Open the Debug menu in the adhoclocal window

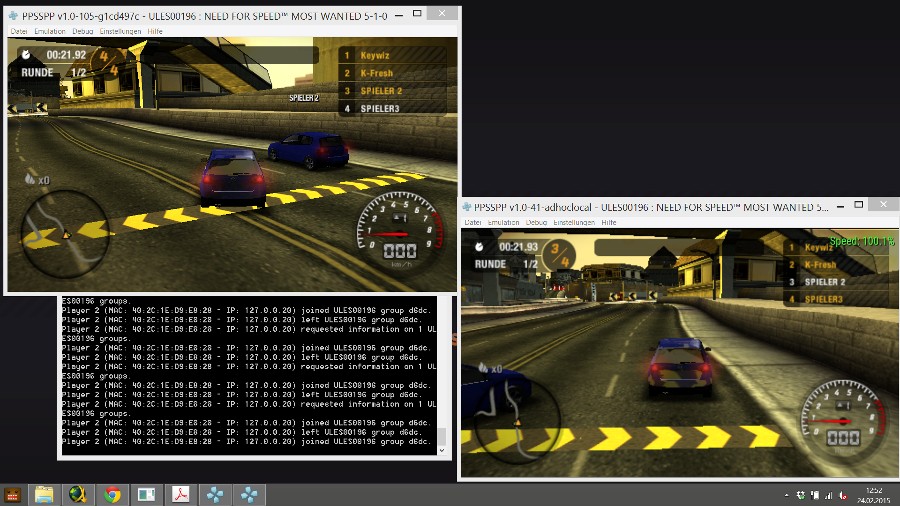pos(537,222)
